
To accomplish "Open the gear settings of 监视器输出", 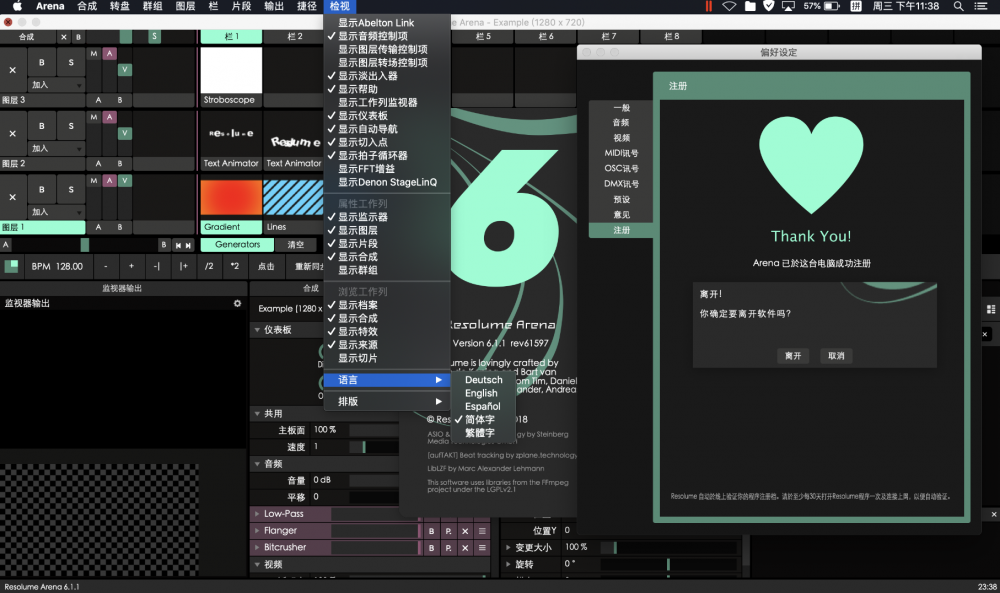I will coord(237,304).
